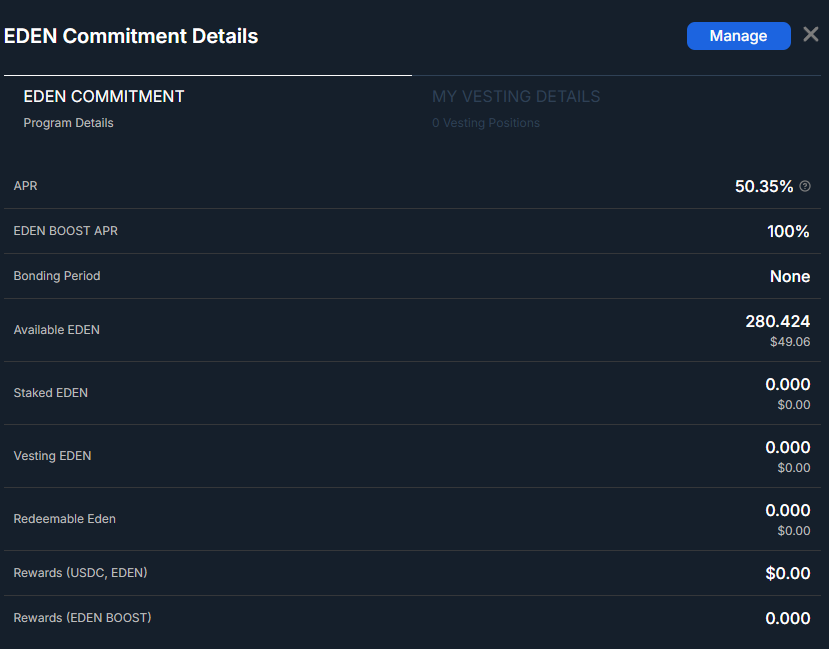Click the 50.35% APR value
This screenshot has width=829, height=649.
pyautogui.click(x=764, y=186)
